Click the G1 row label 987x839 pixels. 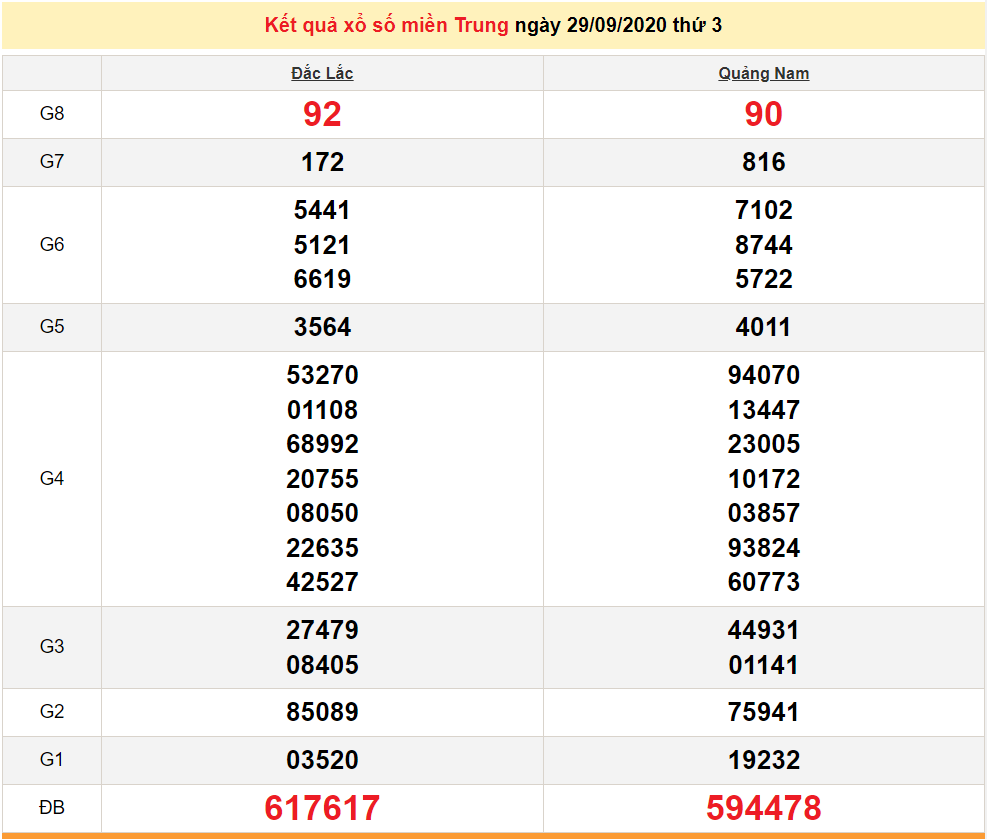pyautogui.click(x=52, y=760)
